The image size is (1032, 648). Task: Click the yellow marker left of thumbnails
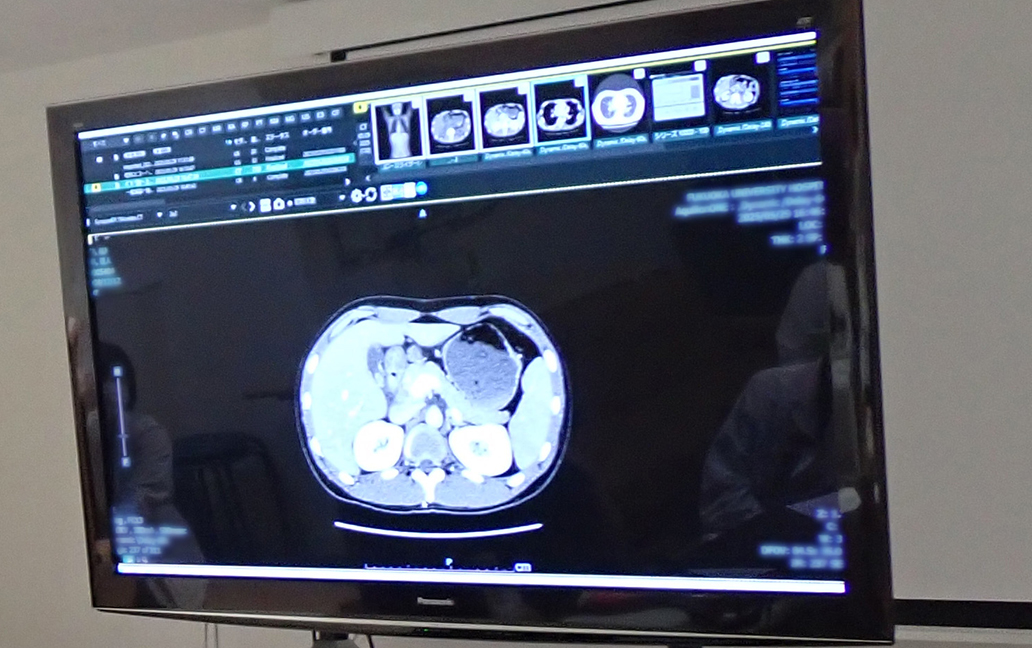pos(360,107)
